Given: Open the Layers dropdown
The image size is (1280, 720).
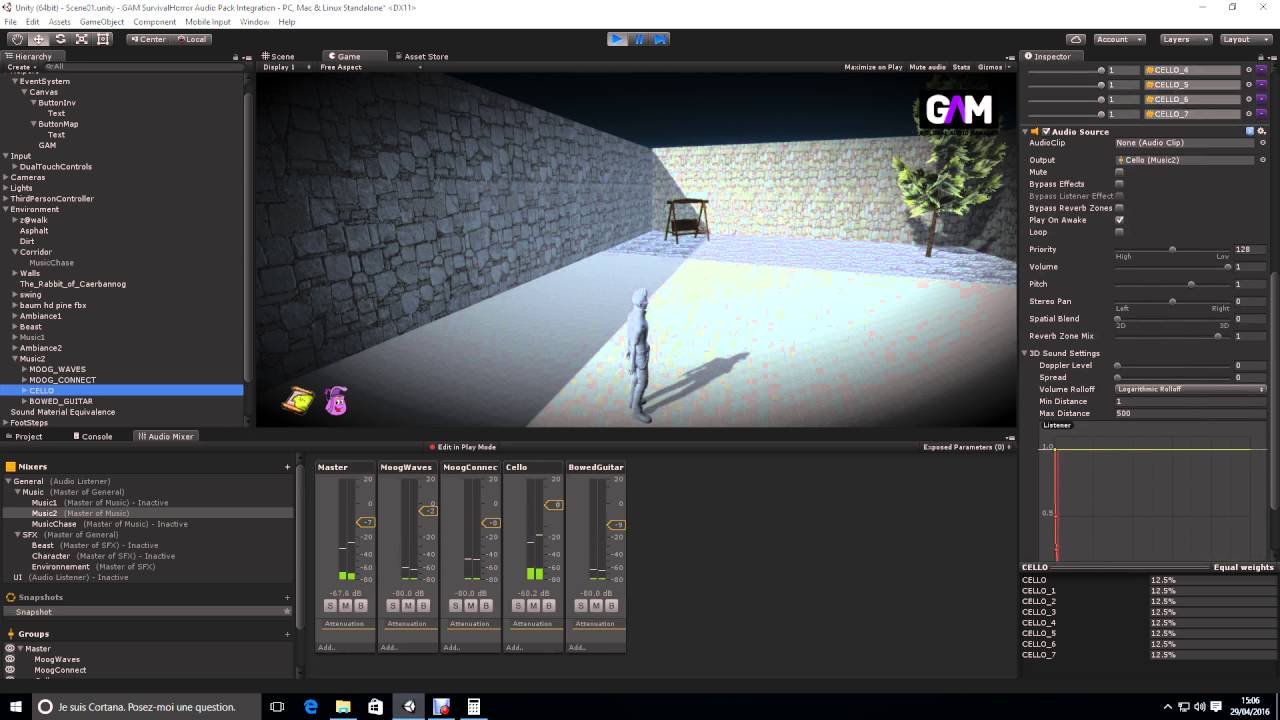Looking at the screenshot, I should (1186, 39).
